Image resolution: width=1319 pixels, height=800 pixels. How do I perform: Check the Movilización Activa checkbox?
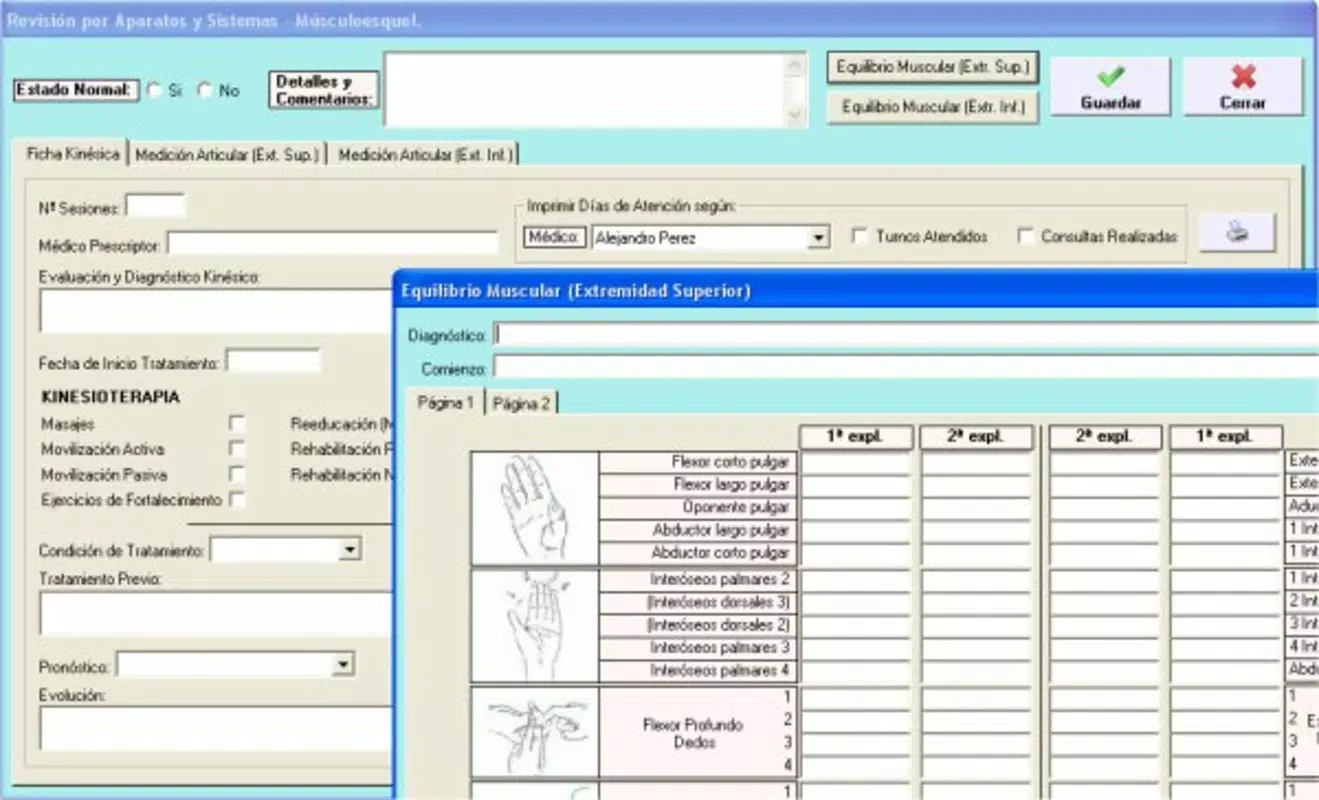(x=237, y=449)
